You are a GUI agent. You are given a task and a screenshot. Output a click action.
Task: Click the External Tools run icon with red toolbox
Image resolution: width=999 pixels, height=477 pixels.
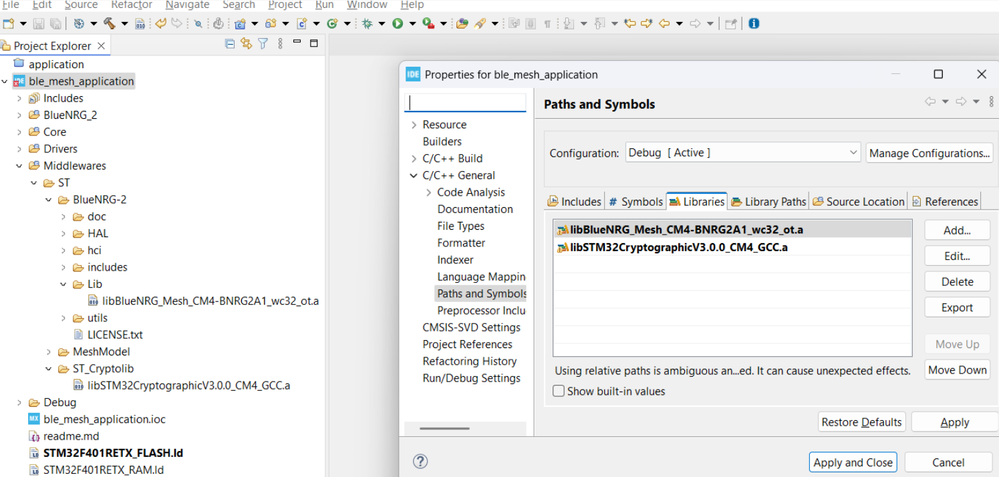428,24
